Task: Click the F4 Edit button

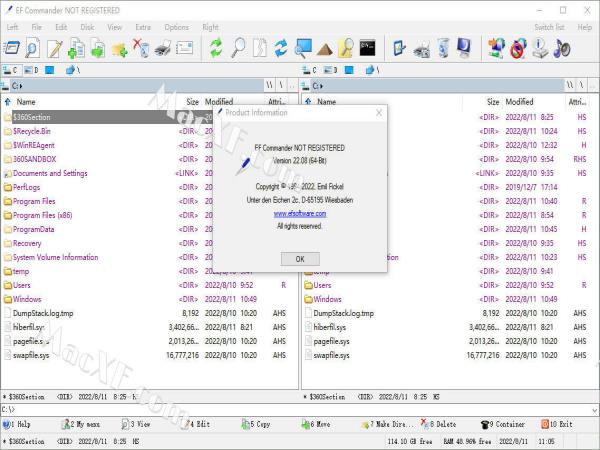Action: [196, 424]
